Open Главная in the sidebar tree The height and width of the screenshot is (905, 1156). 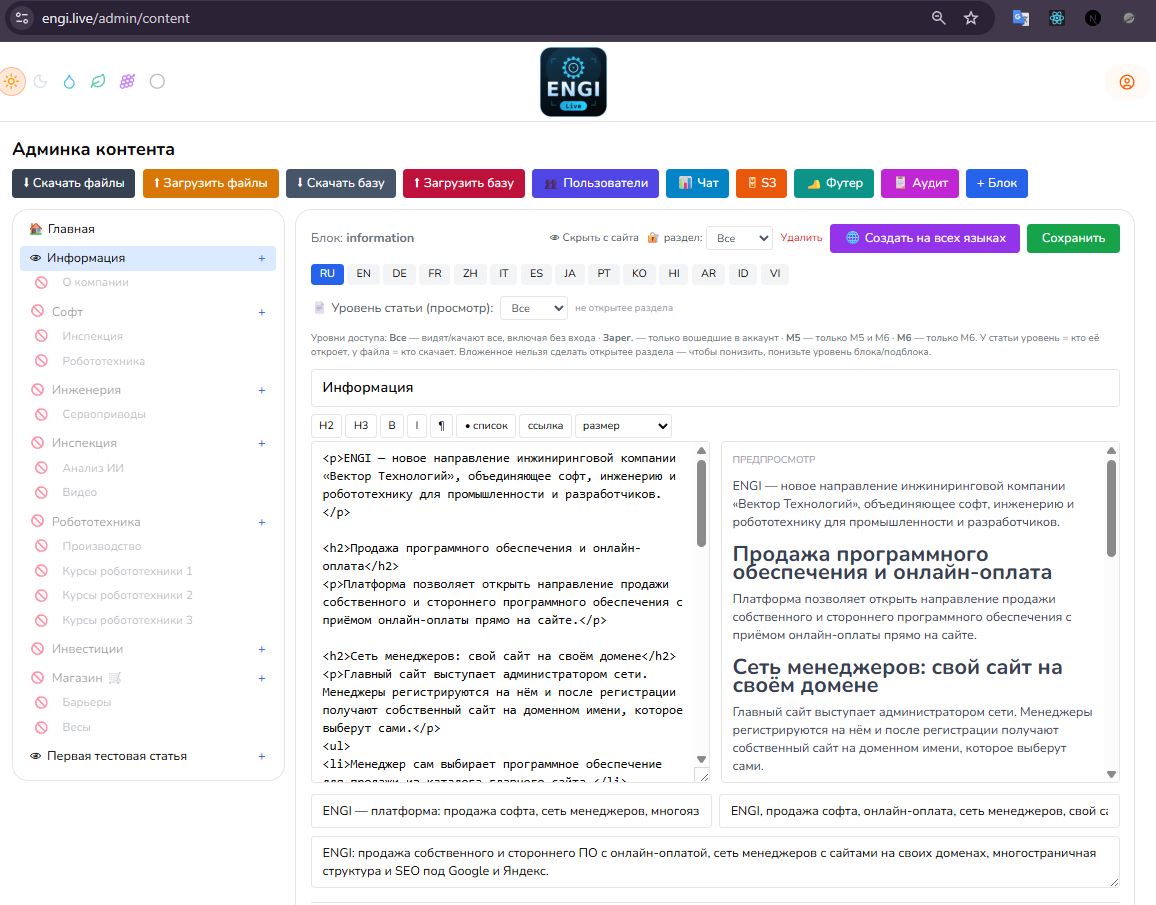coord(72,229)
